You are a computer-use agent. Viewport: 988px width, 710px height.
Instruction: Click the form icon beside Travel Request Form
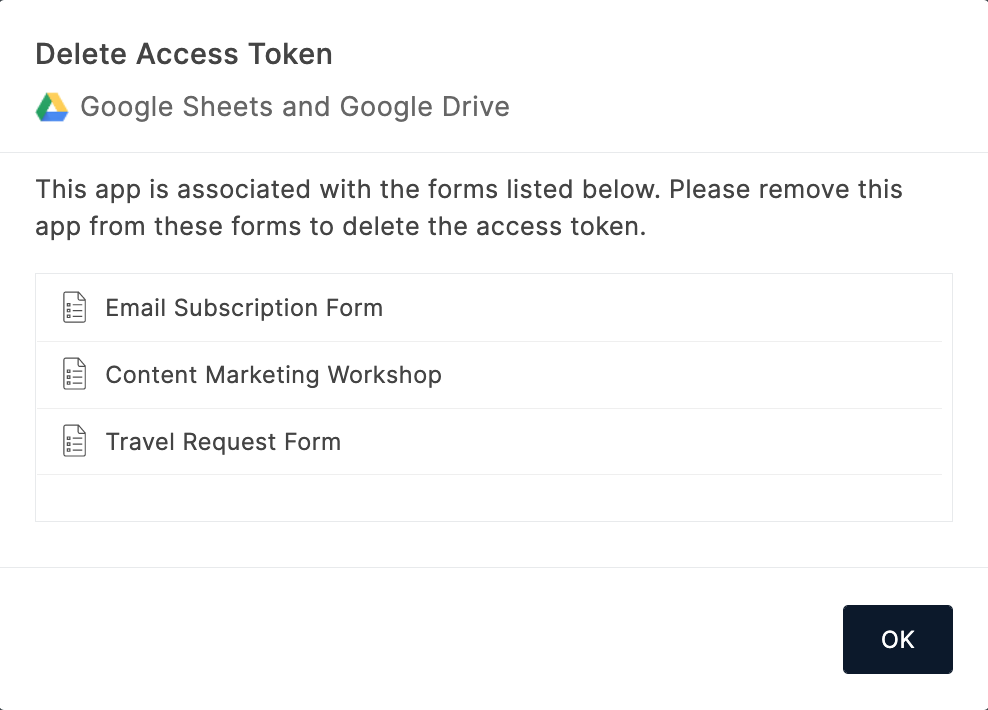(75, 442)
